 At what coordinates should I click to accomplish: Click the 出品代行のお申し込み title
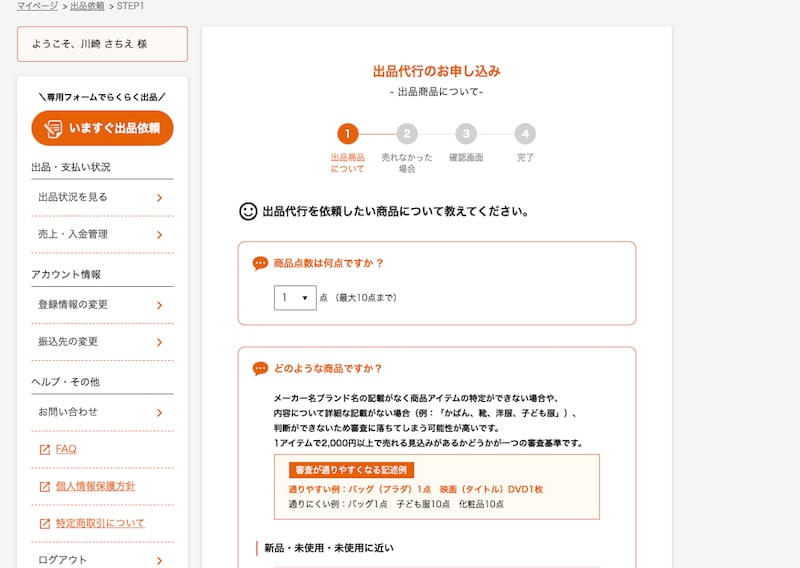click(x=437, y=71)
